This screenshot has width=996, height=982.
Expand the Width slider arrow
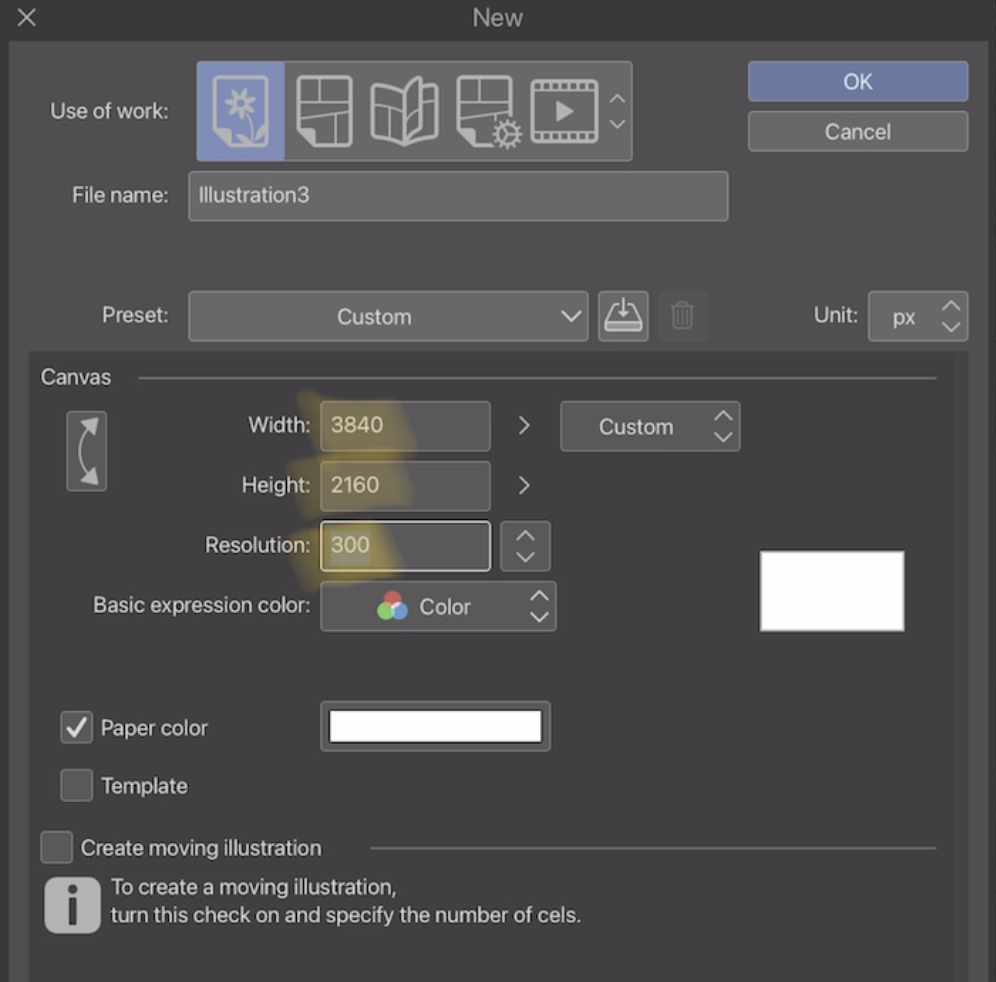pyautogui.click(x=524, y=426)
